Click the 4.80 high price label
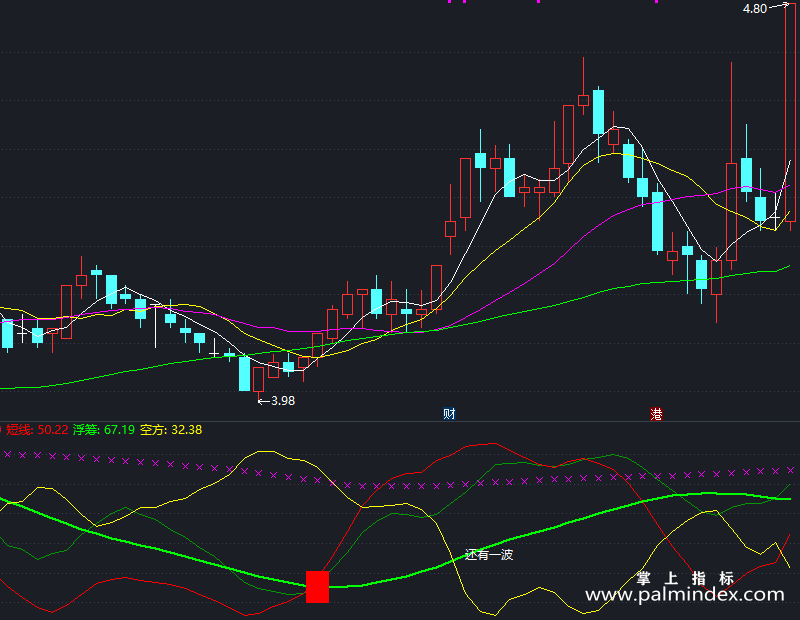 [755, 9]
